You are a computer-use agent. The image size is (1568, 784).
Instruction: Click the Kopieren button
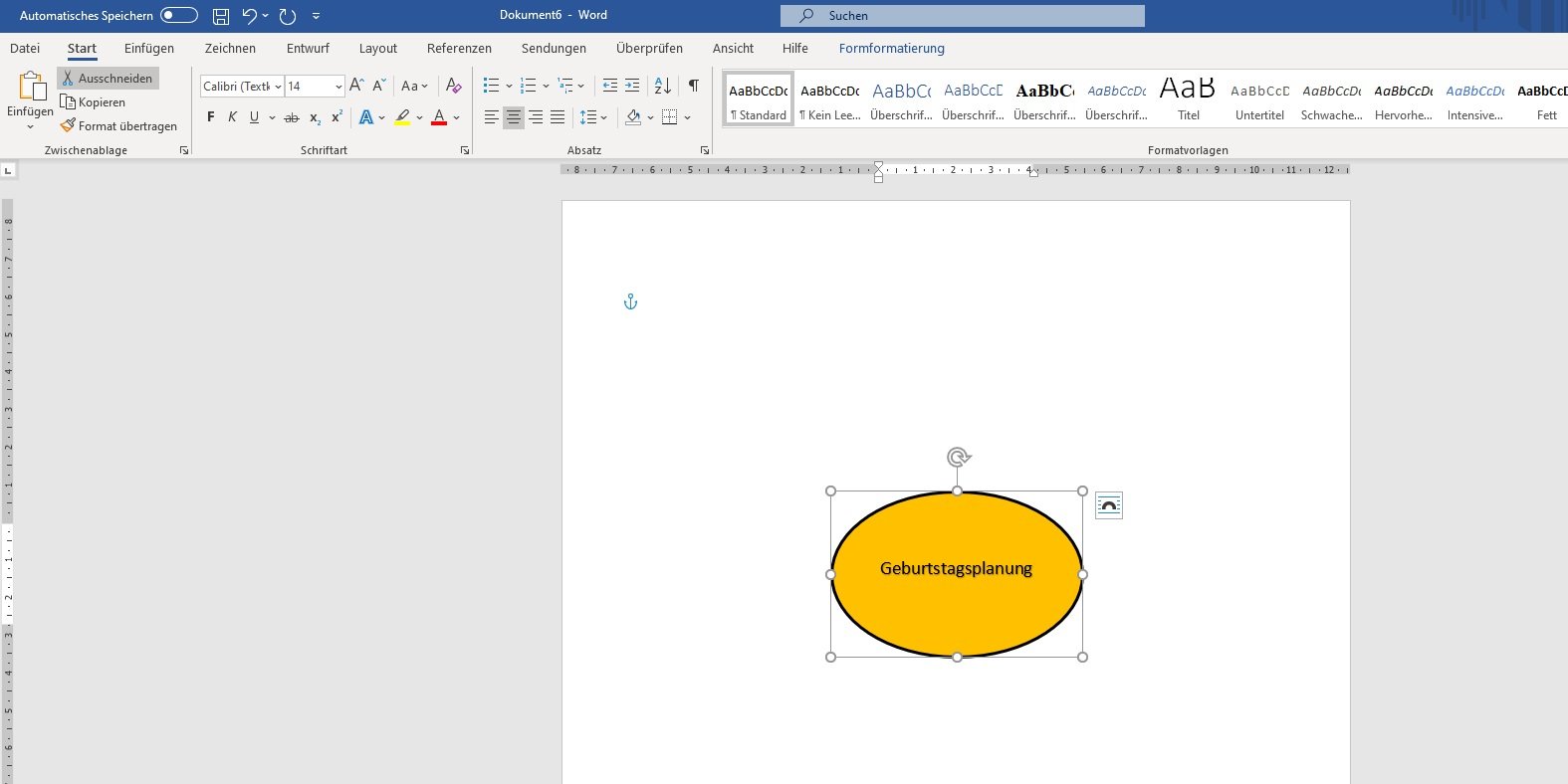(94, 102)
